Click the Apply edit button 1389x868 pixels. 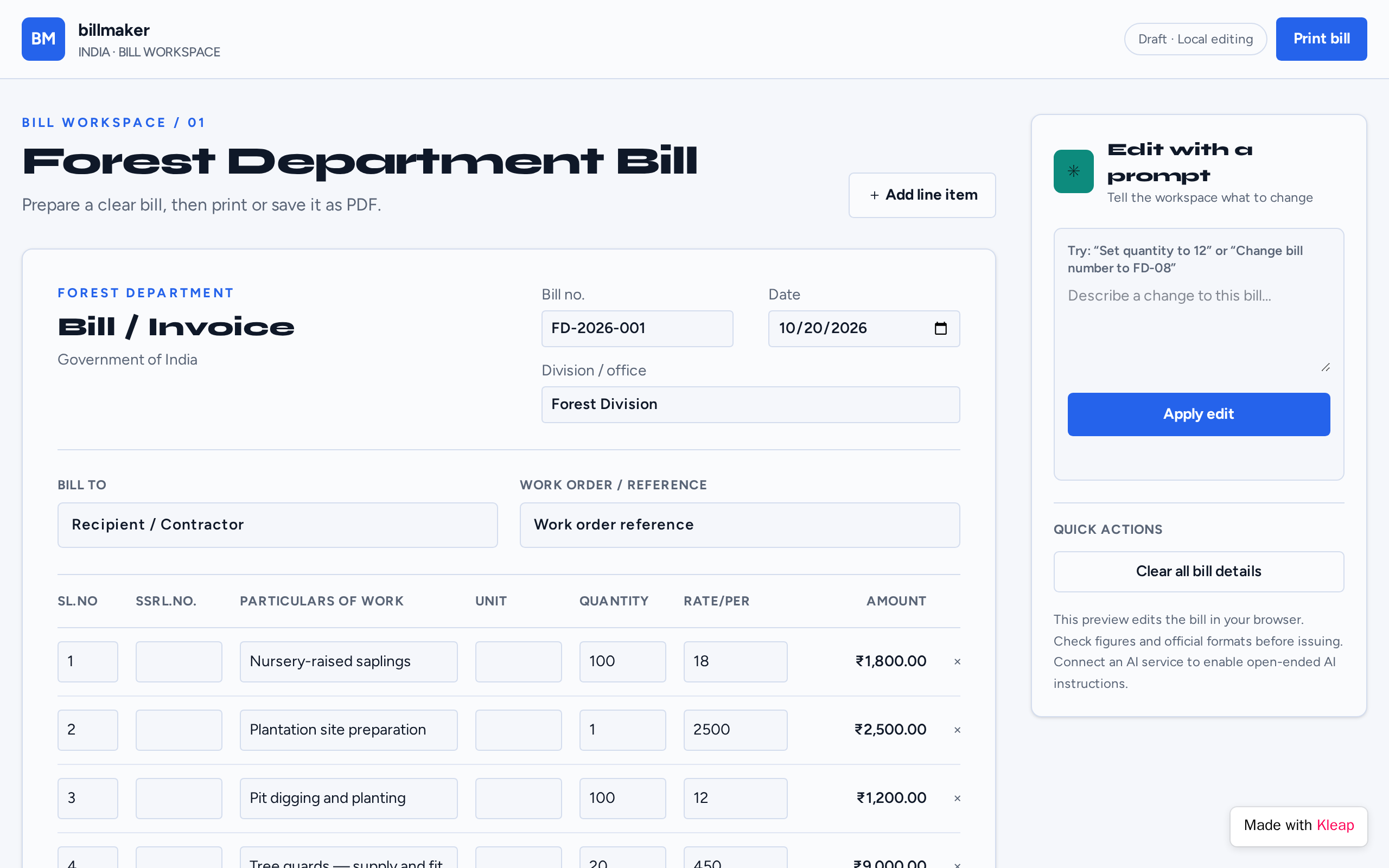(1199, 414)
